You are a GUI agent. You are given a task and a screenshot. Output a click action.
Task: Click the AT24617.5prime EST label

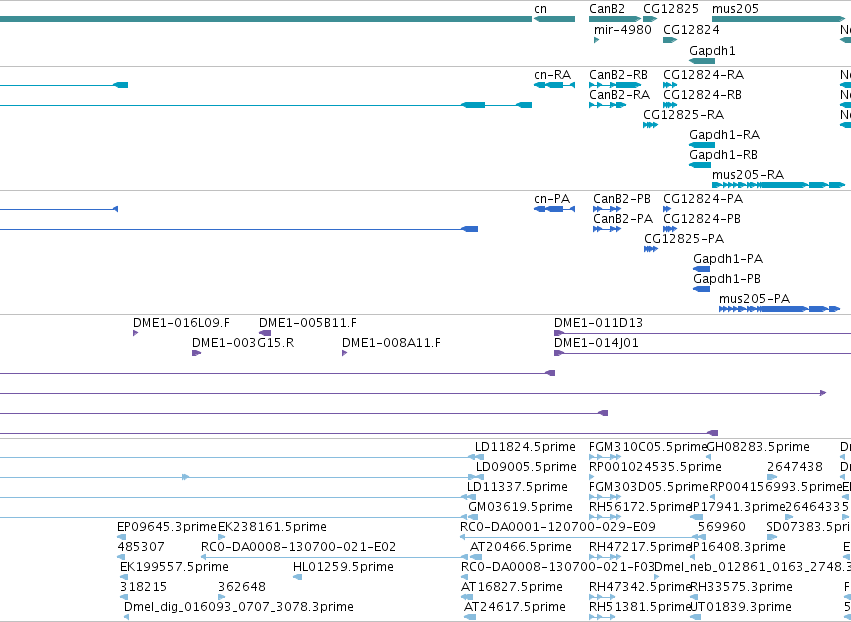click(x=515, y=607)
